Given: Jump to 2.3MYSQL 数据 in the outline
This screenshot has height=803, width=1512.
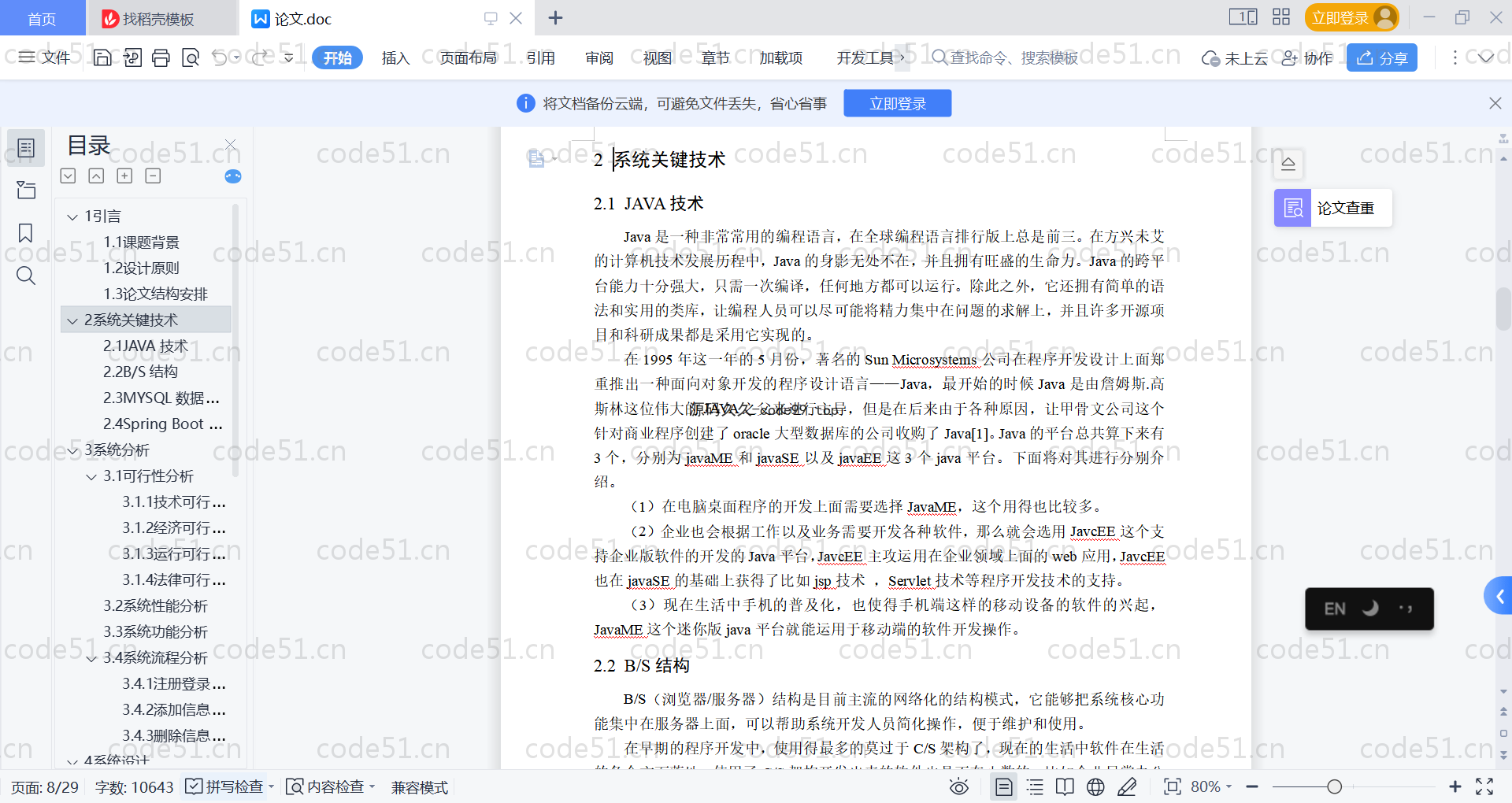Looking at the screenshot, I should [161, 398].
